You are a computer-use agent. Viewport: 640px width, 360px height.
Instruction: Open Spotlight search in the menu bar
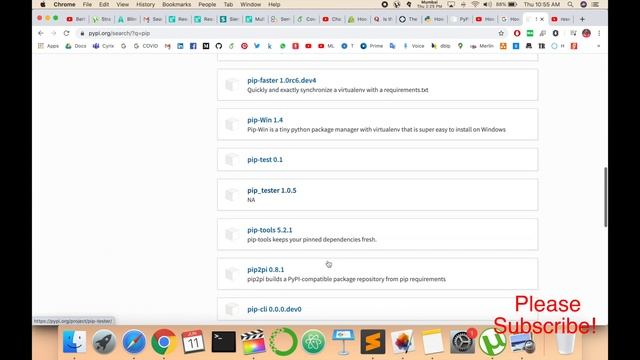tap(570, 4)
